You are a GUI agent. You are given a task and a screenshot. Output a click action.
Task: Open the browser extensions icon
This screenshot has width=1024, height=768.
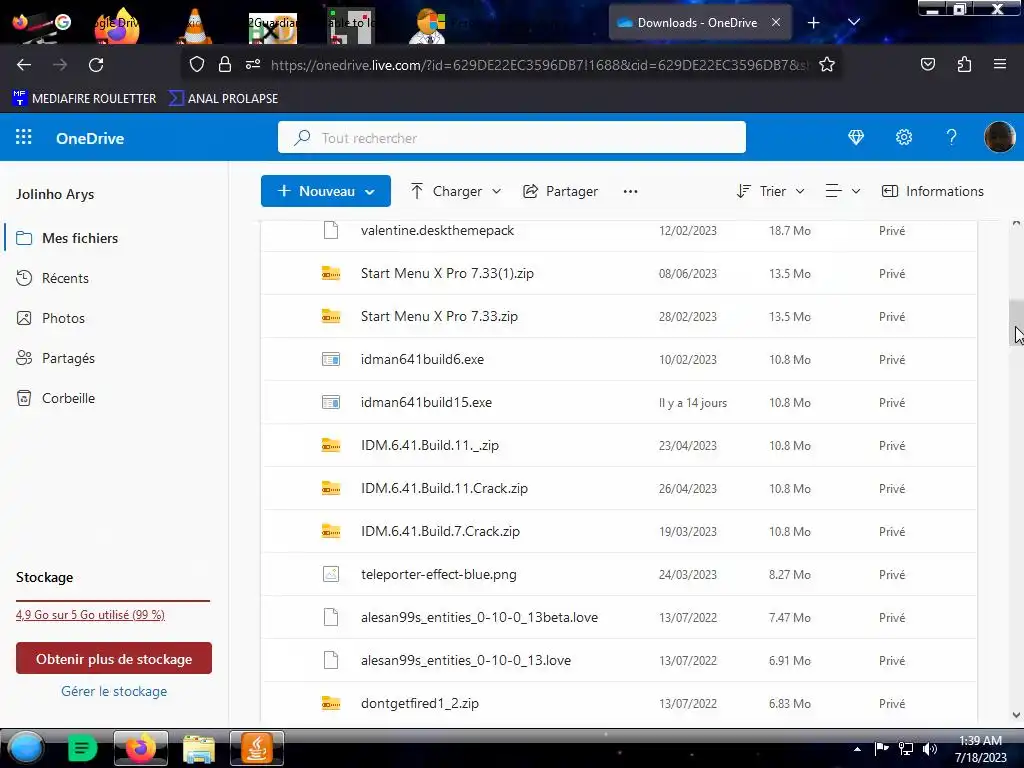pos(964,64)
